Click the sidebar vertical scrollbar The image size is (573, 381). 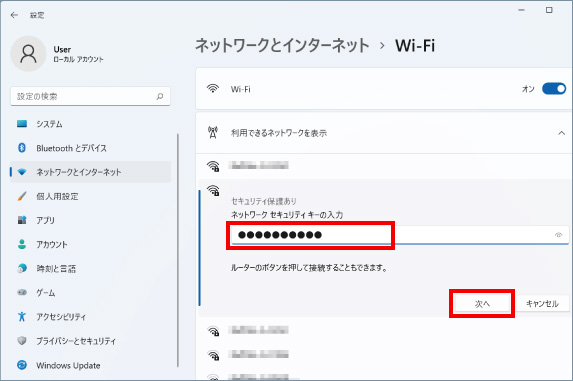point(178,250)
